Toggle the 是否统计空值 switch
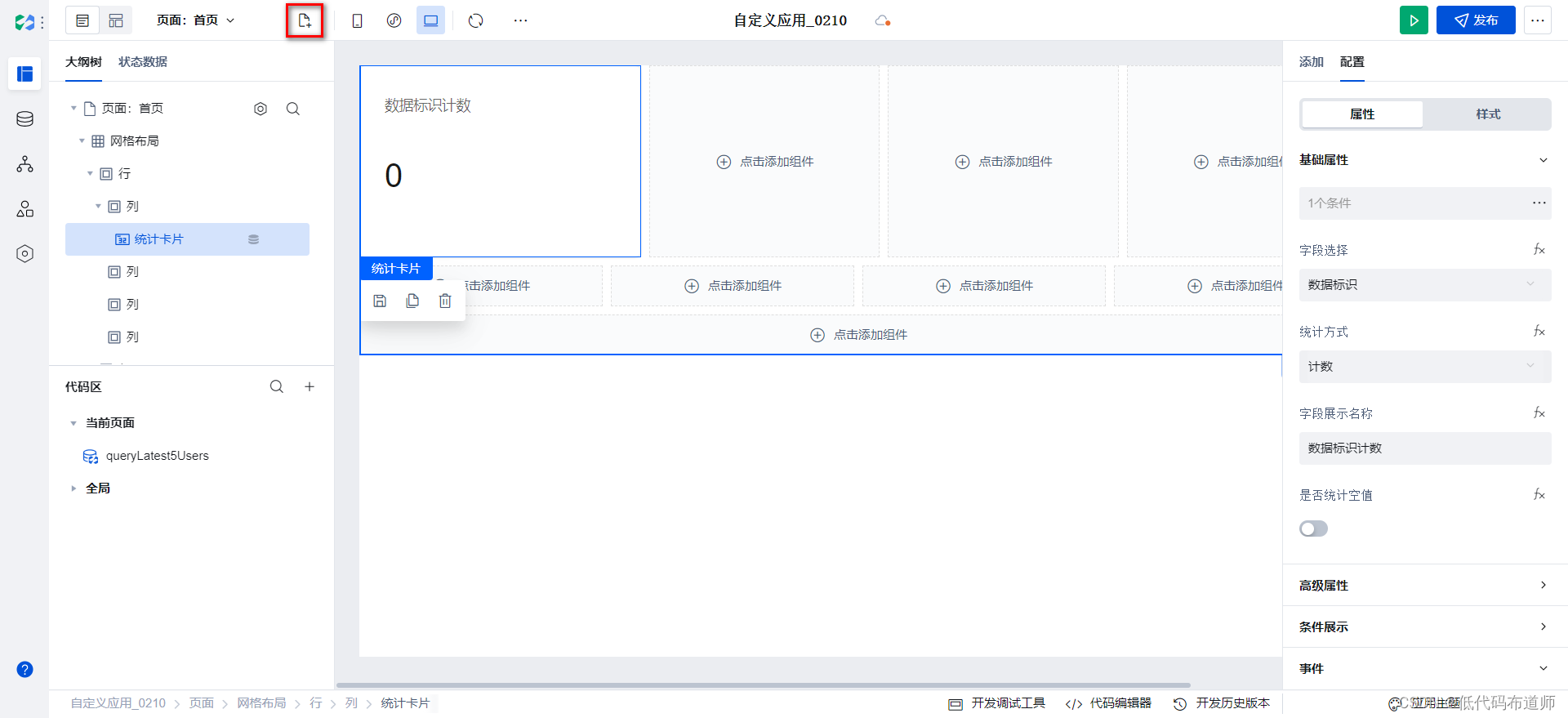1568x718 pixels. [1313, 528]
